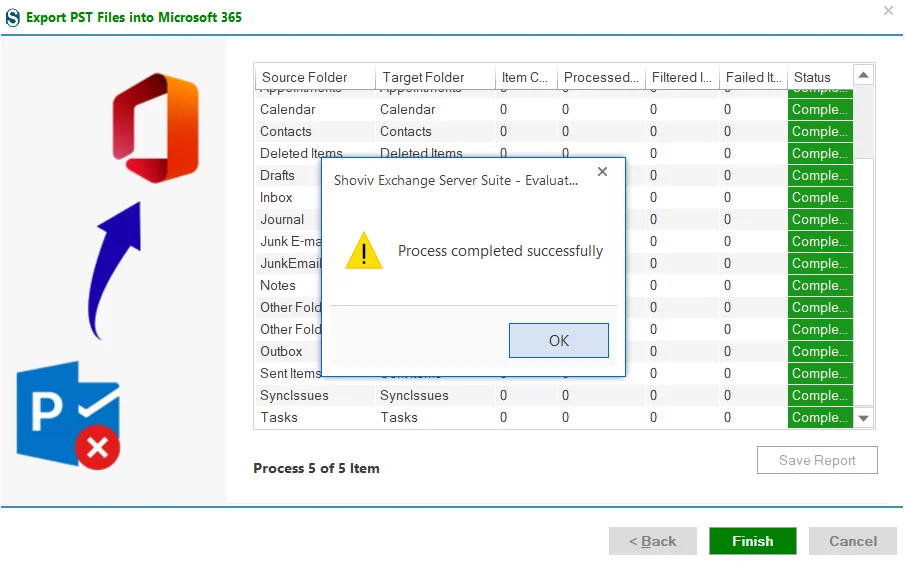This screenshot has width=905, height=565.
Task: Click the Processed... column header
Action: click(x=601, y=77)
